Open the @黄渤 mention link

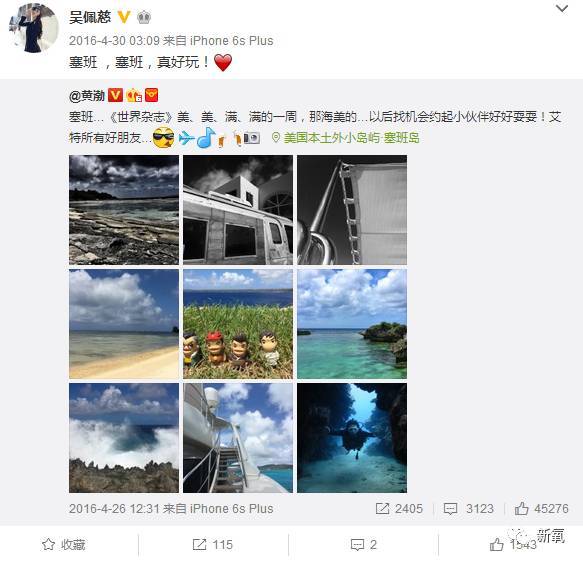(87, 96)
